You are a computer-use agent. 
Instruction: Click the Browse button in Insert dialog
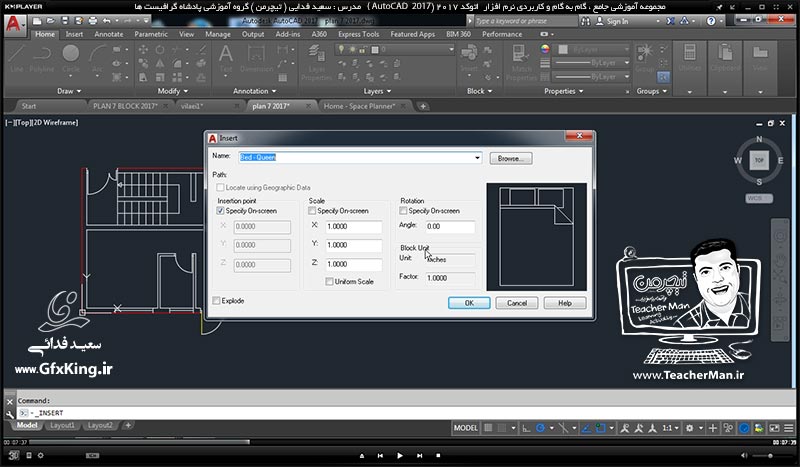coord(511,158)
